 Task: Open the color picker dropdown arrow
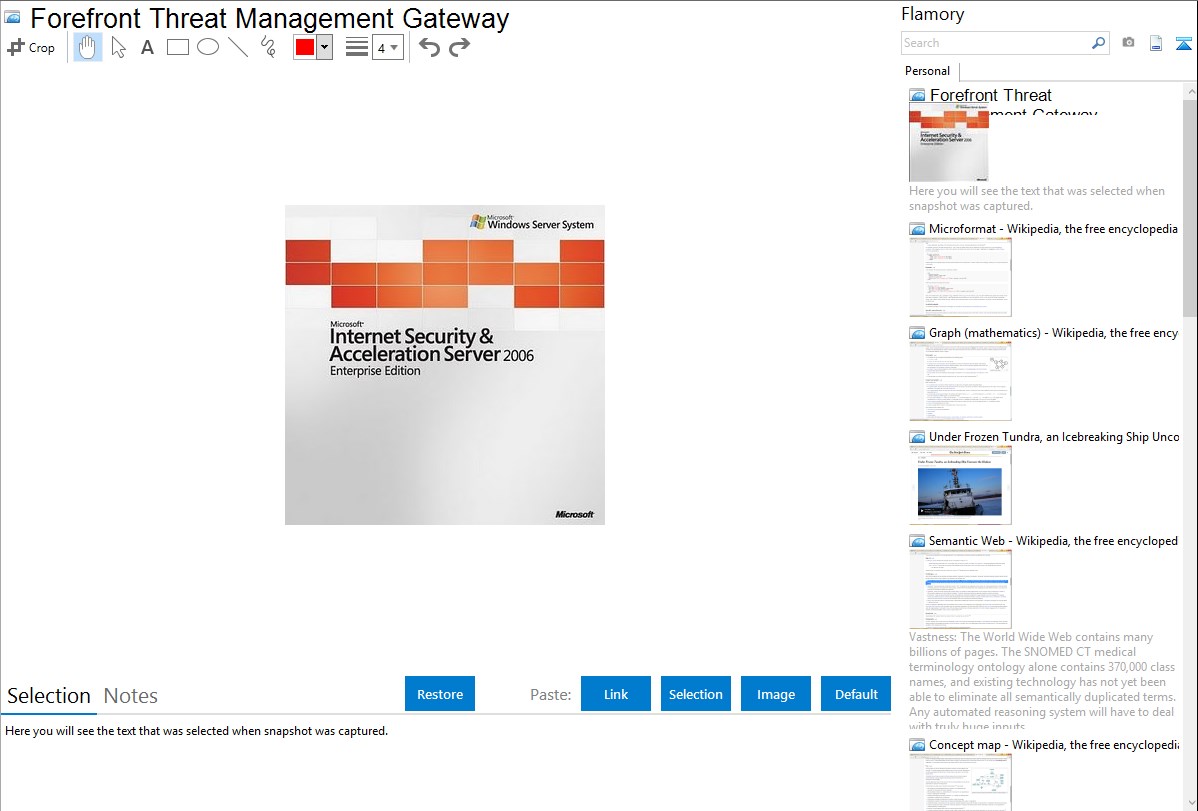325,47
